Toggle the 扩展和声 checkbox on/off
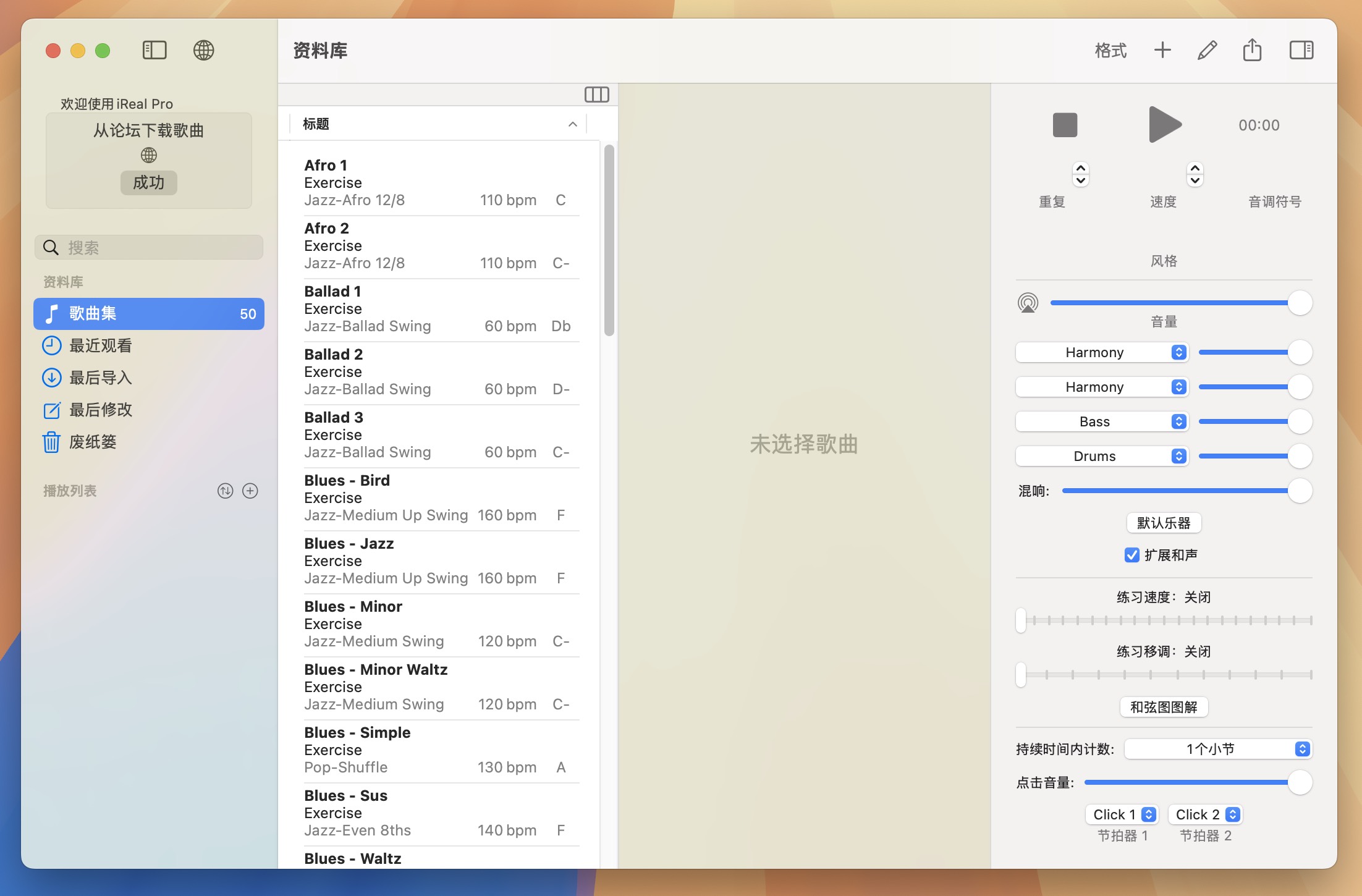1362x896 pixels. [1131, 556]
